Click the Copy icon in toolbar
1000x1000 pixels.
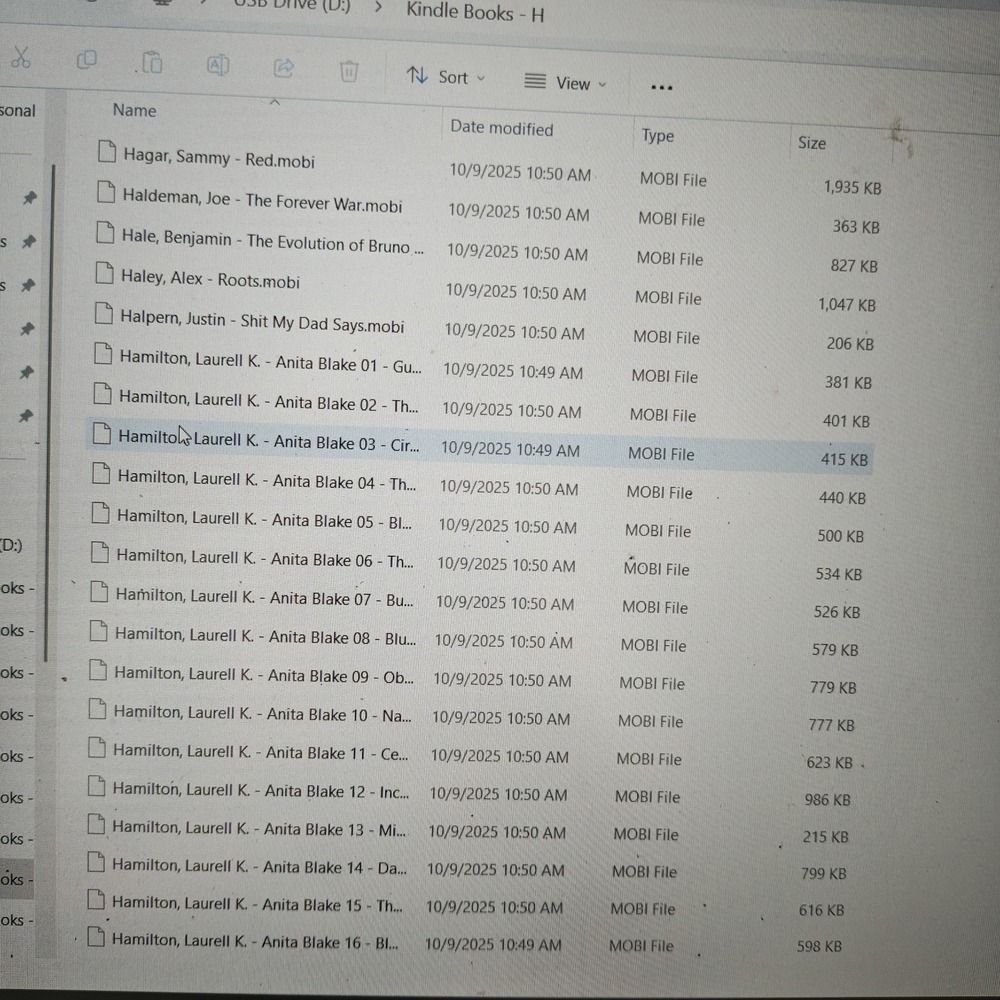coord(87,60)
